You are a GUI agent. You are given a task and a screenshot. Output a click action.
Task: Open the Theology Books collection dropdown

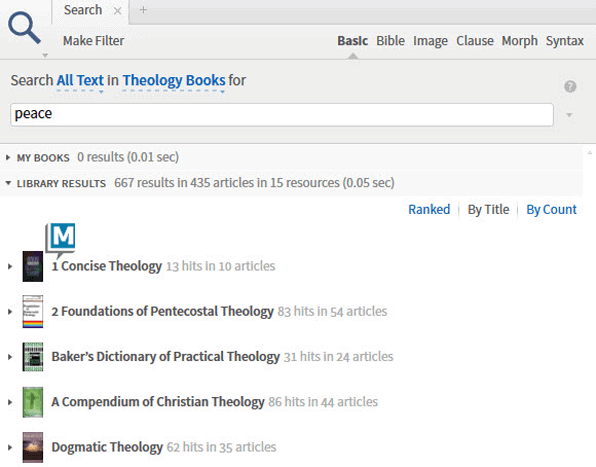point(174,81)
